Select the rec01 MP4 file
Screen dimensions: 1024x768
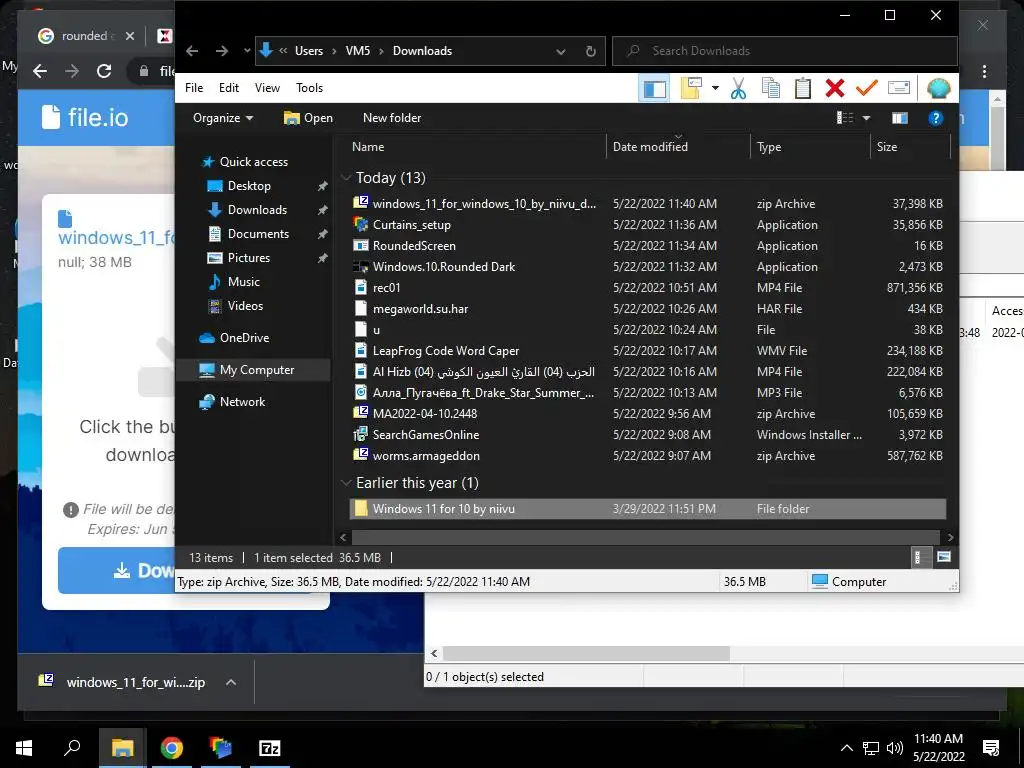point(647,287)
